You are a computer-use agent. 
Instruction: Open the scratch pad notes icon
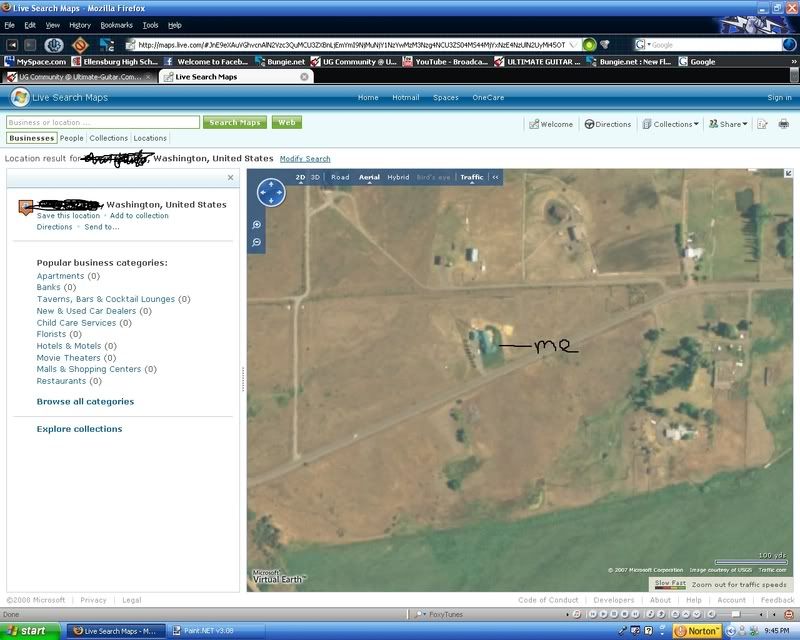[x=762, y=124]
